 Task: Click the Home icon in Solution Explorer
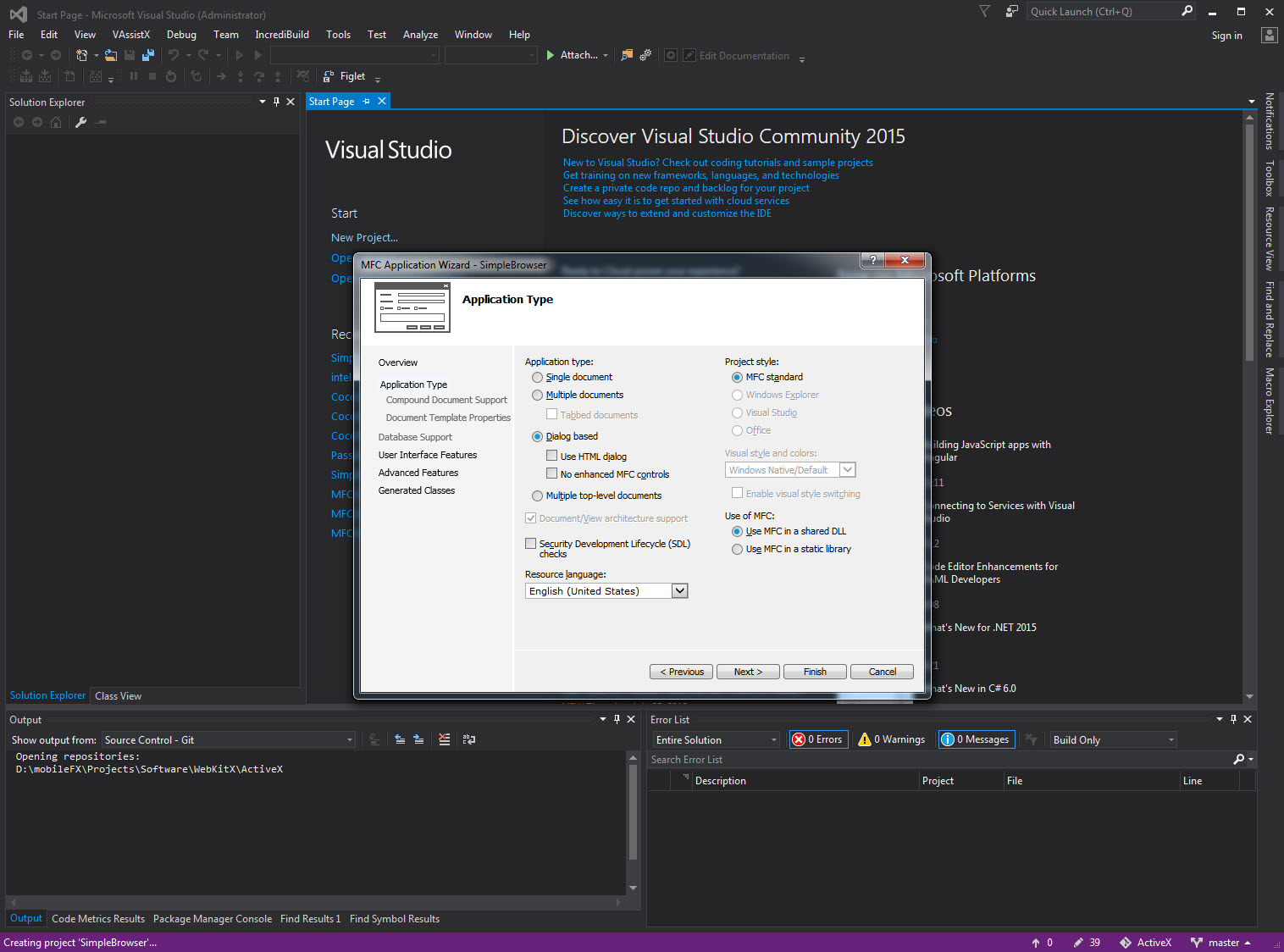click(x=56, y=122)
